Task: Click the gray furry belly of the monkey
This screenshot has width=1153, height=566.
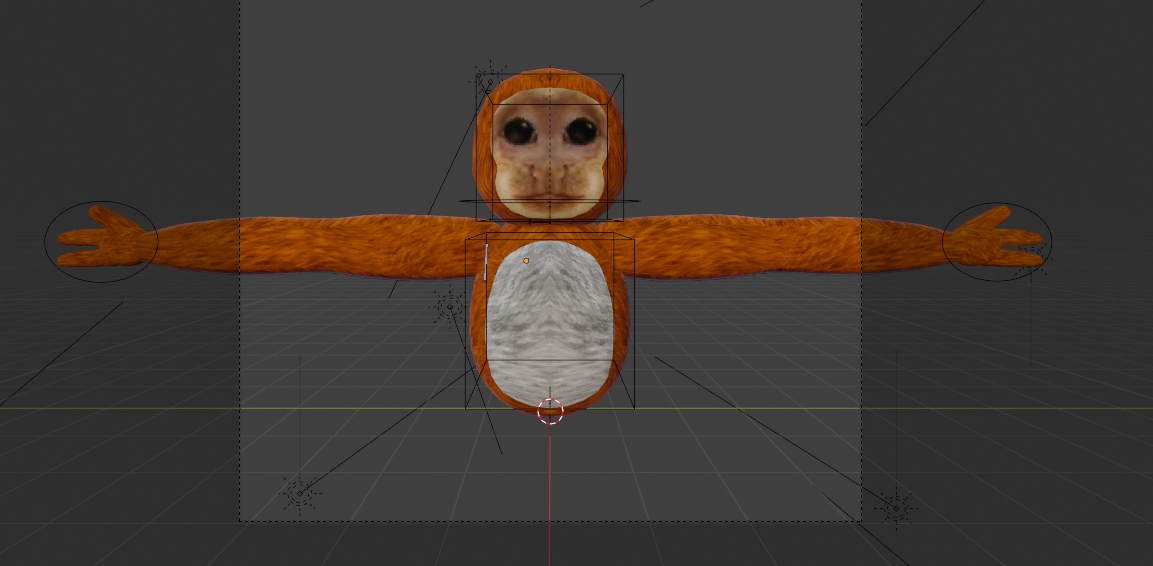Action: 550,323
